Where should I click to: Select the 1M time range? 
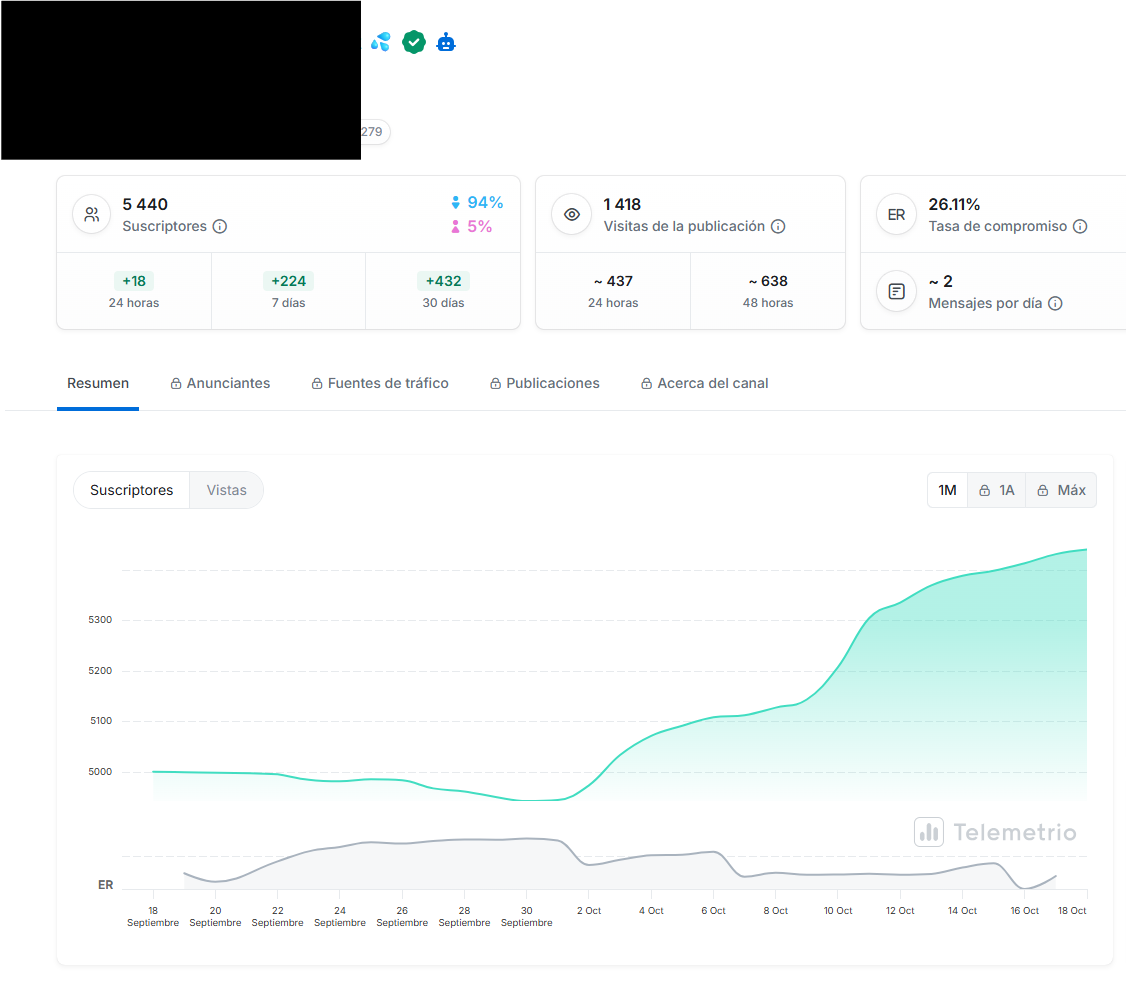point(947,490)
